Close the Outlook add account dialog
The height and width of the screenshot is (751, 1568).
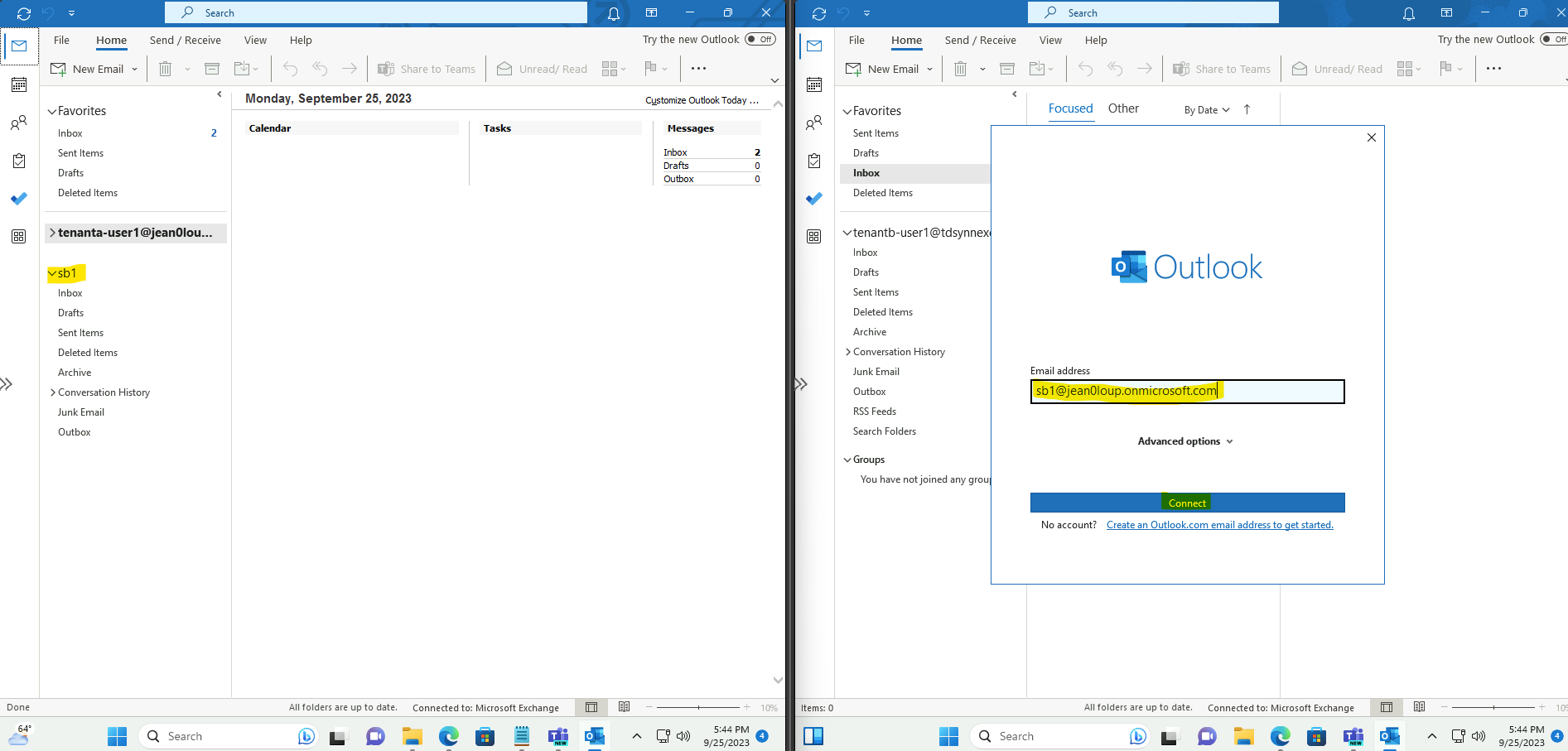(1372, 137)
